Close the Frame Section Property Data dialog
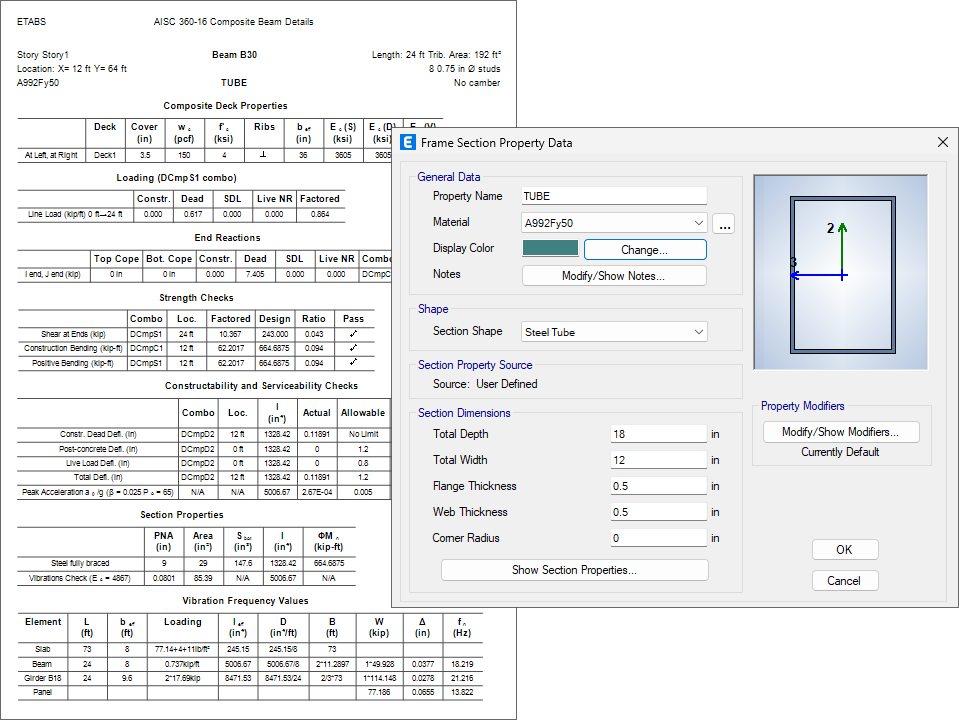Image resolution: width=959 pixels, height=720 pixels. 942,143
